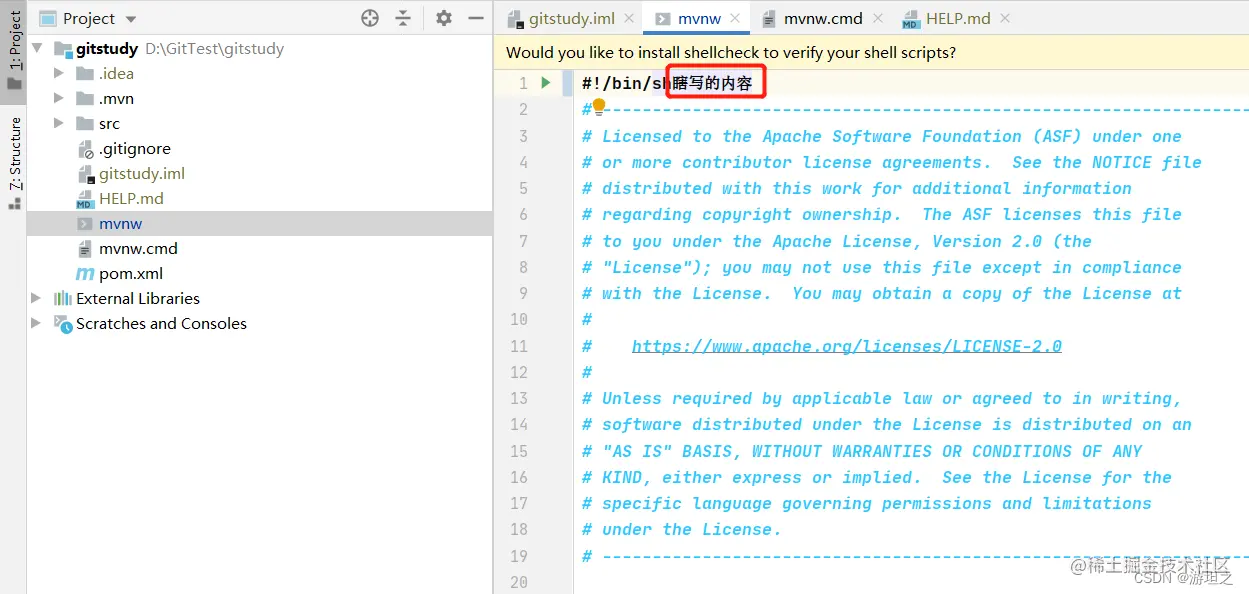Open Project panel settings gear
1249x594 pixels.
[x=444, y=18]
